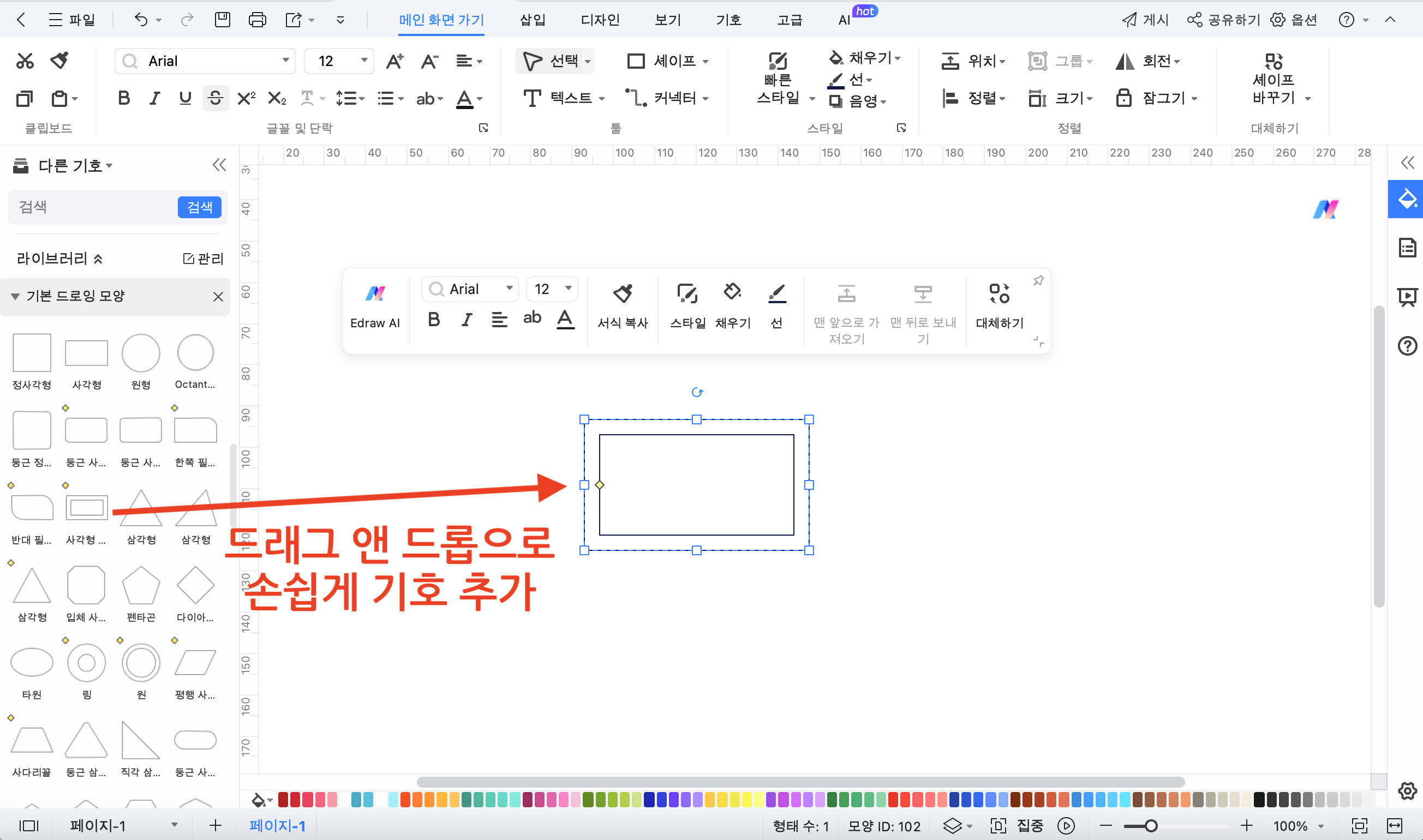1423x840 pixels.
Task: Click 옵션 options button
Action: [x=1294, y=20]
